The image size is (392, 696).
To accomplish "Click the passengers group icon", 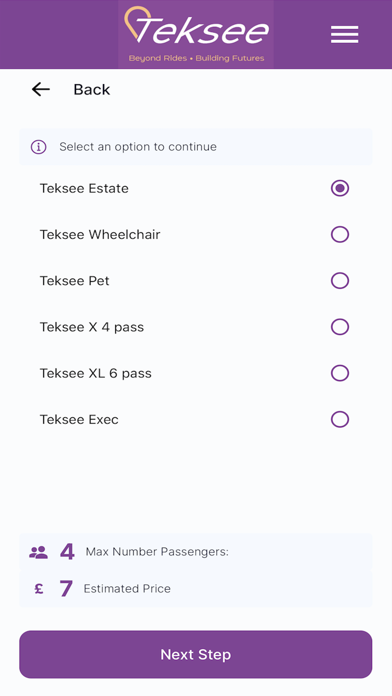I will pos(38,552).
